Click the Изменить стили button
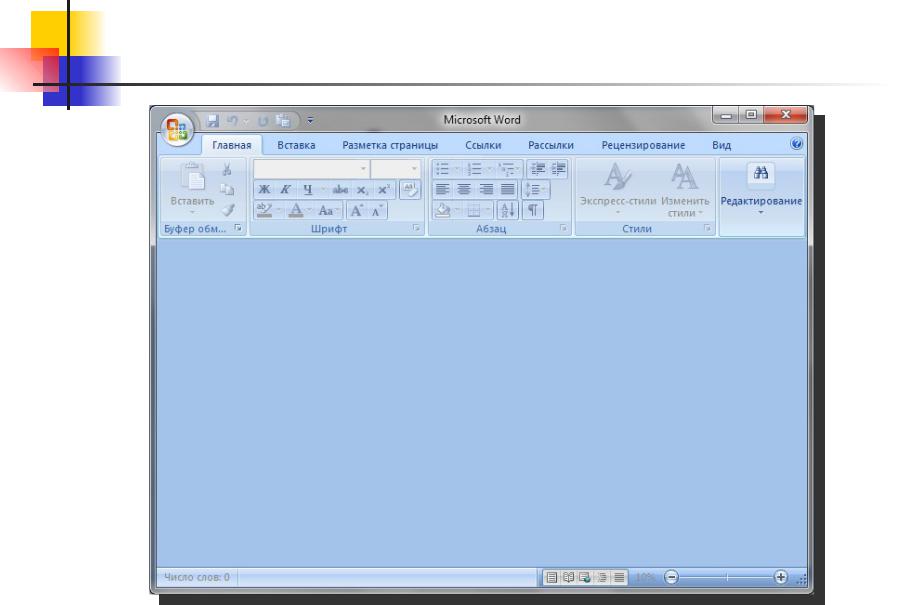Screen dimensions: 897x605 pyautogui.click(x=685, y=189)
